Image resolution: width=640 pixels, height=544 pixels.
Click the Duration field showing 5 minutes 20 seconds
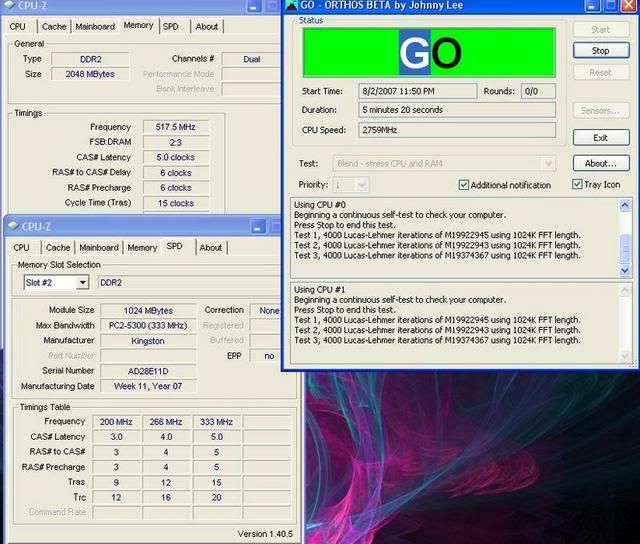[x=455, y=110]
